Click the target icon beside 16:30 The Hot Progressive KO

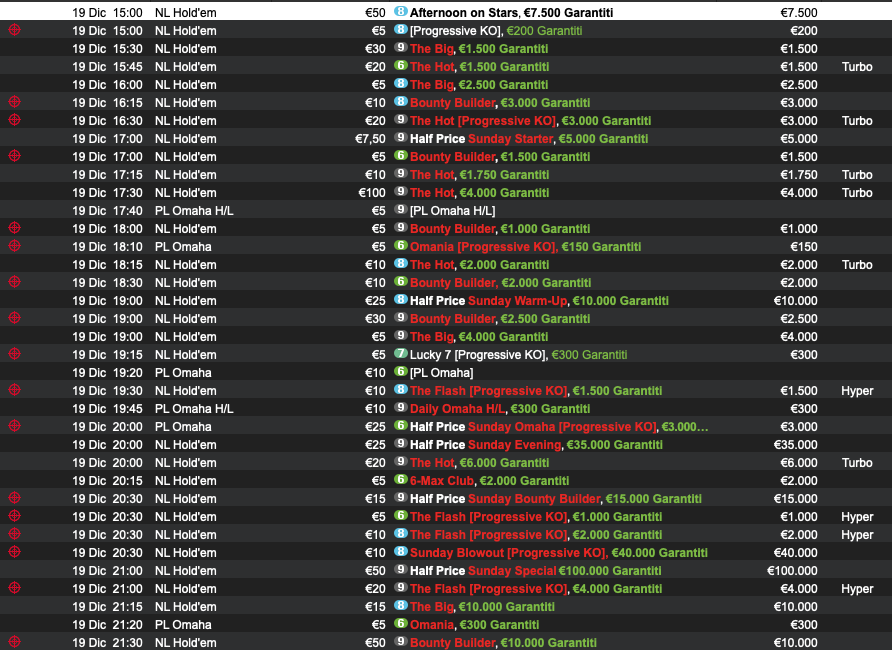(15, 119)
